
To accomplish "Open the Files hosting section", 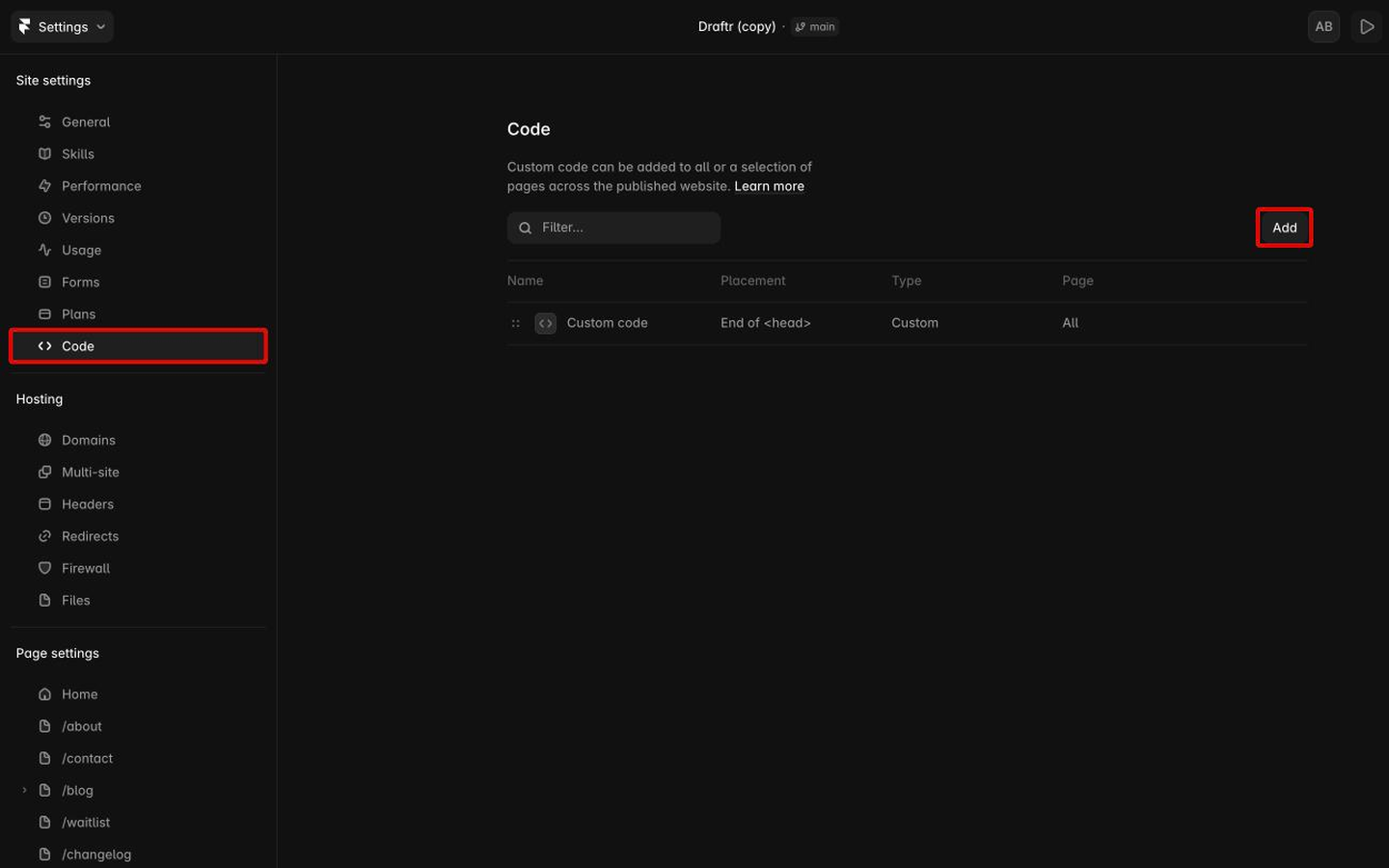I will click(x=138, y=600).
